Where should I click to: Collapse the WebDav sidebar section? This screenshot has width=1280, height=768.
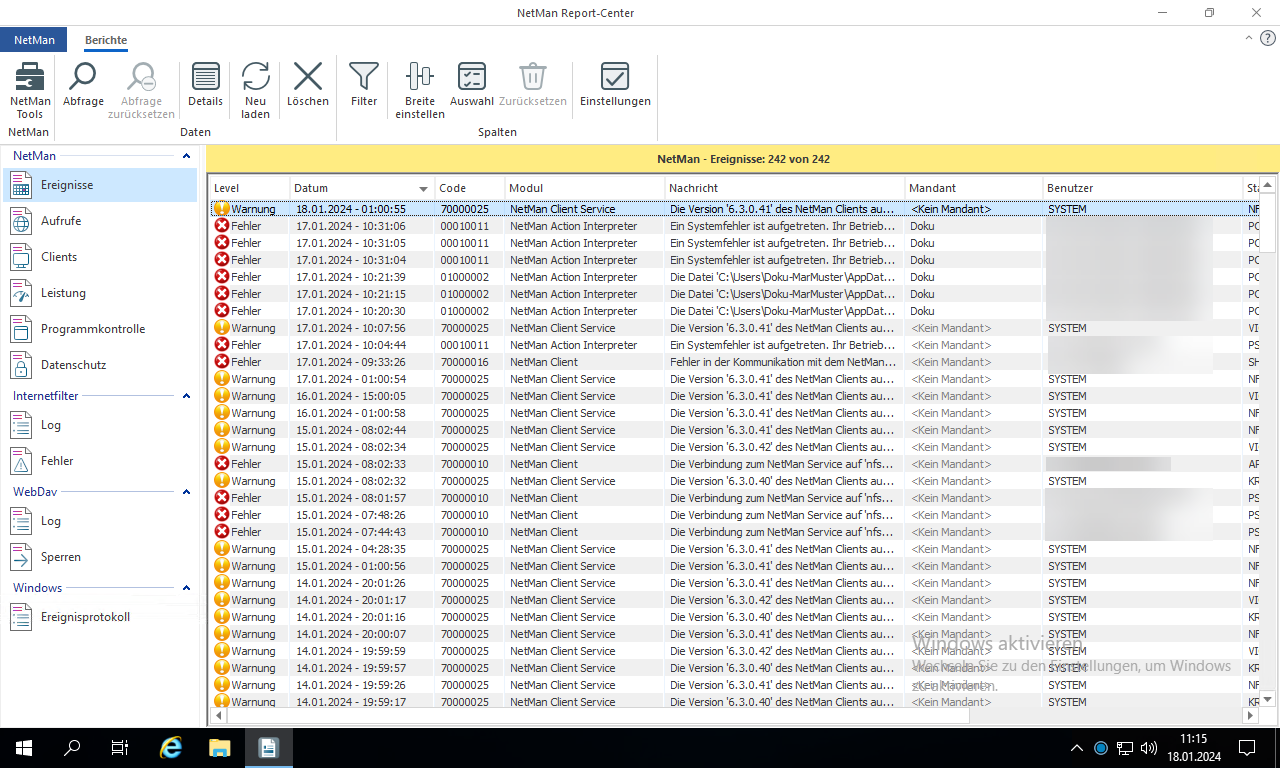pyautogui.click(x=186, y=492)
